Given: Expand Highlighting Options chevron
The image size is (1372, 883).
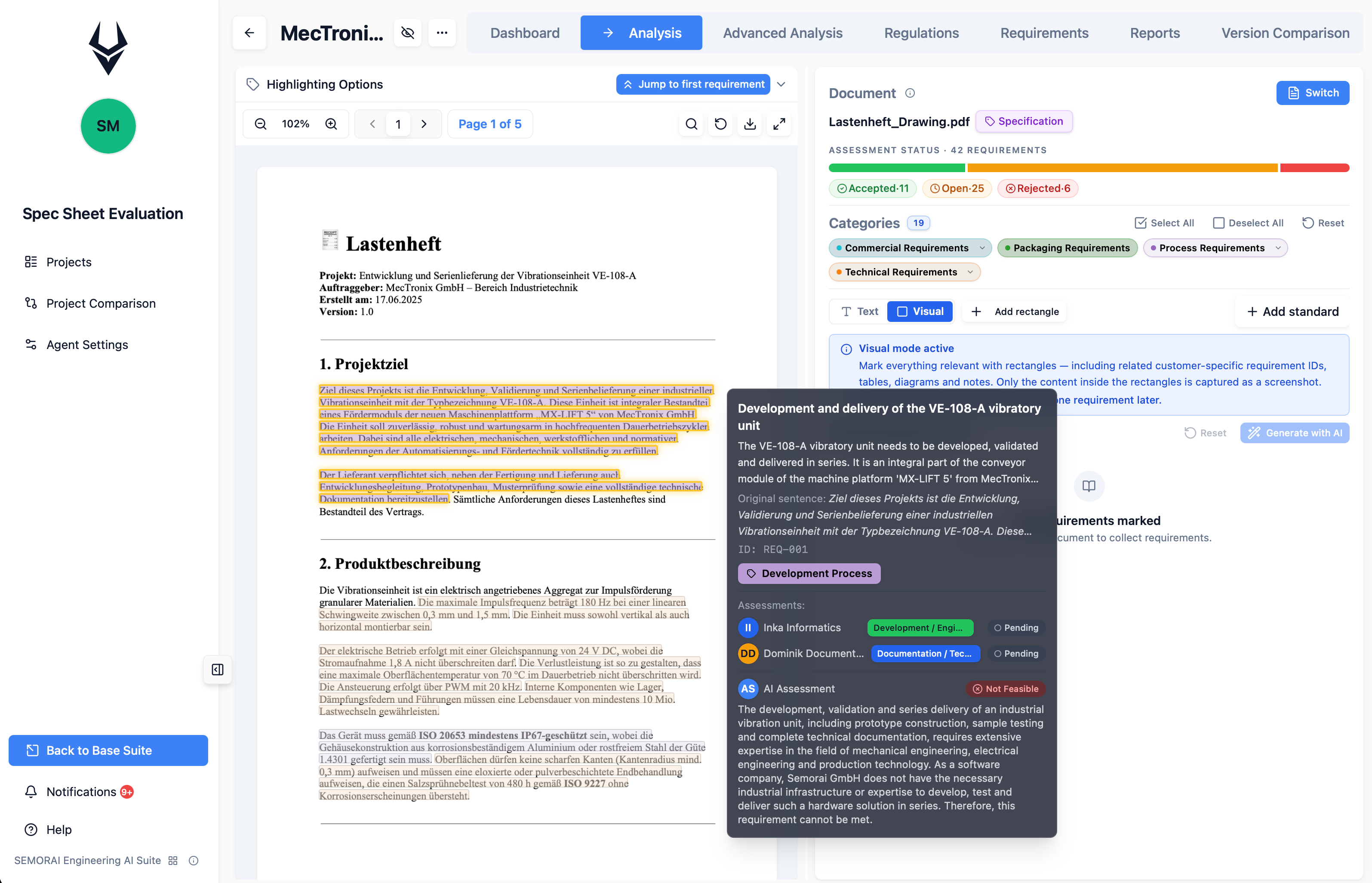Looking at the screenshot, I should [781, 84].
